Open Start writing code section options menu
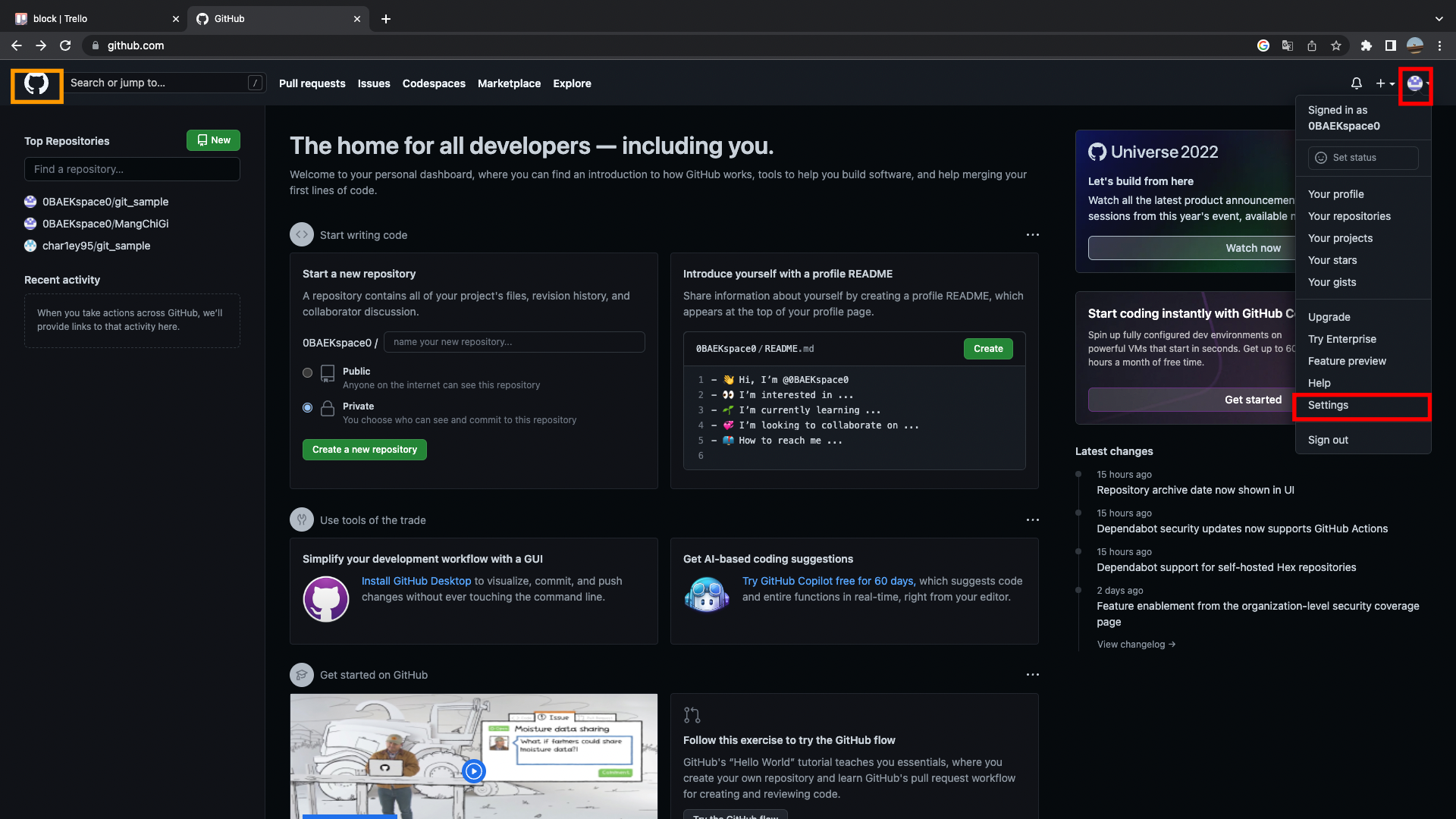 pos(1032,235)
